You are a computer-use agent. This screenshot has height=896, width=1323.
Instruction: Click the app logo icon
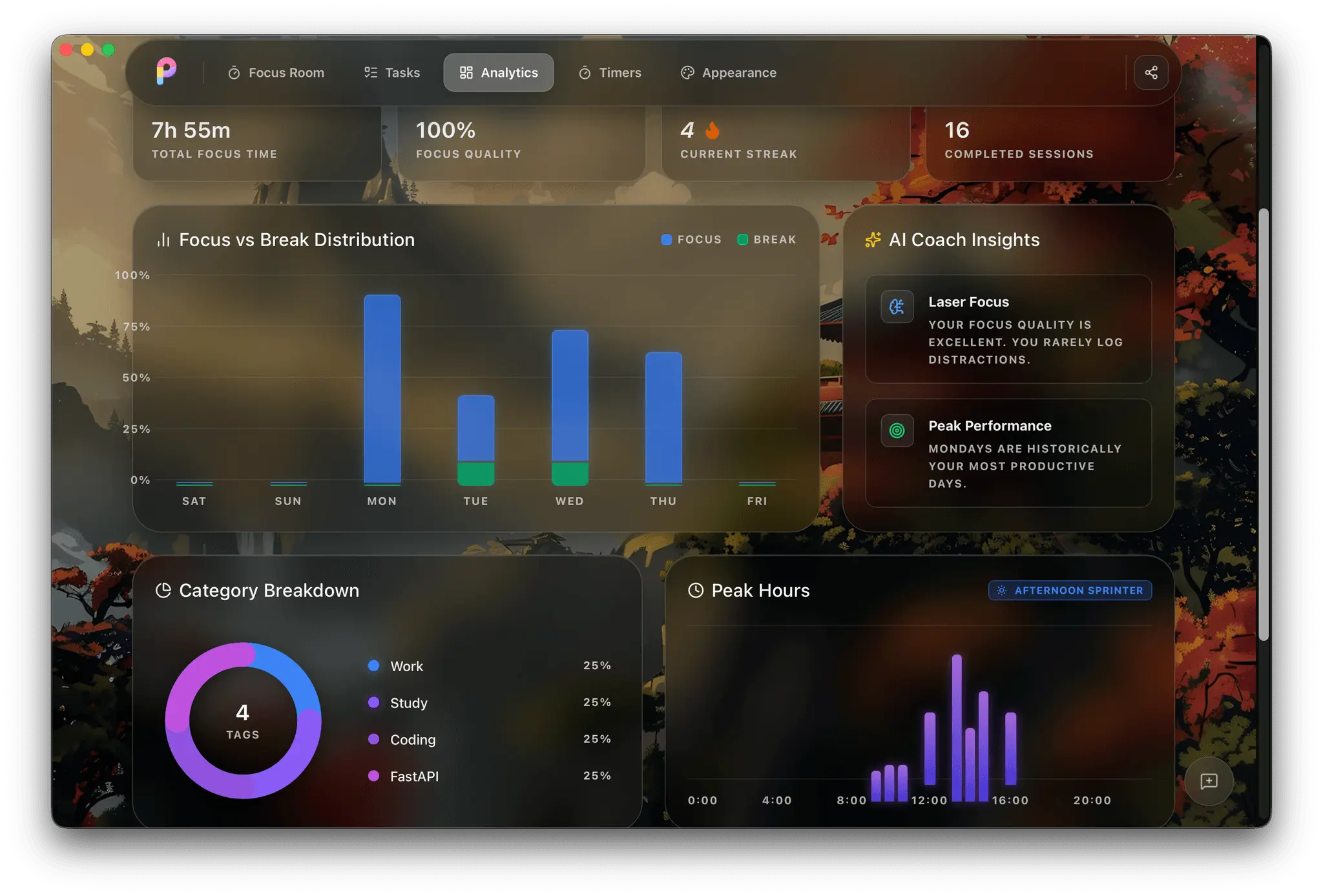166,72
